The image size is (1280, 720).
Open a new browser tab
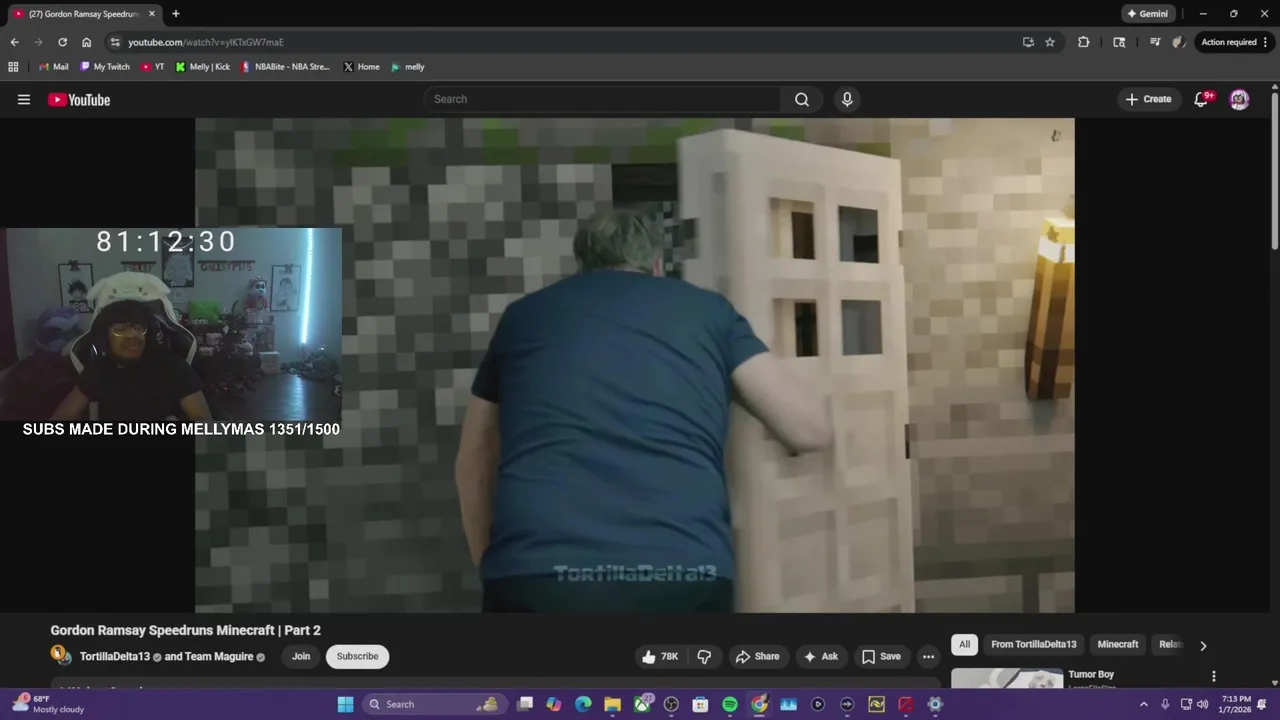[x=176, y=14]
